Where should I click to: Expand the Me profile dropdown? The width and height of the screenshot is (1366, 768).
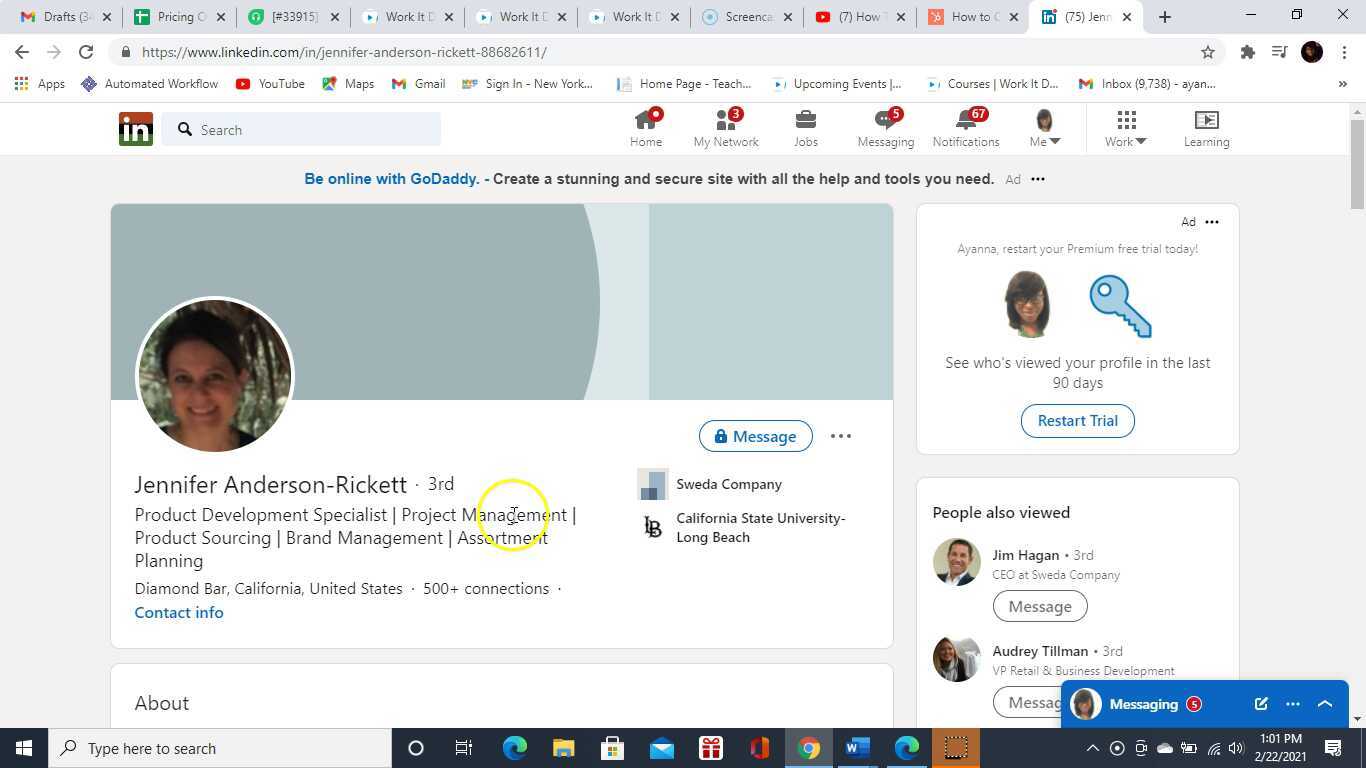(x=1043, y=127)
